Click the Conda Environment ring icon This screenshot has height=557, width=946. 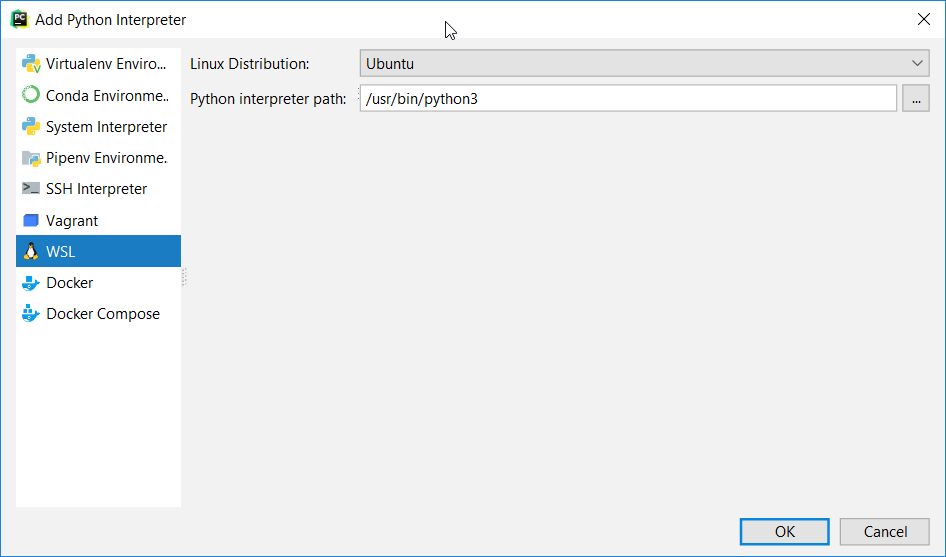pos(31,95)
